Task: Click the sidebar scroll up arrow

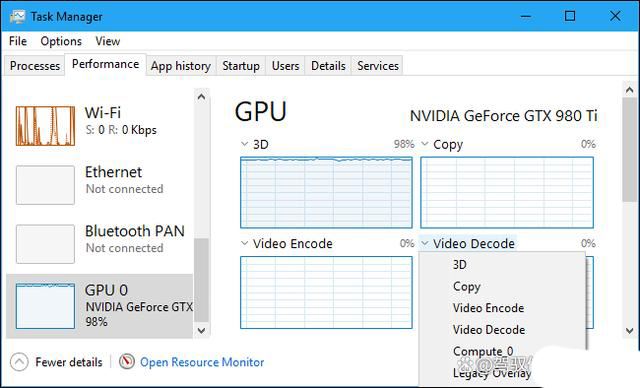Action: [x=201, y=97]
